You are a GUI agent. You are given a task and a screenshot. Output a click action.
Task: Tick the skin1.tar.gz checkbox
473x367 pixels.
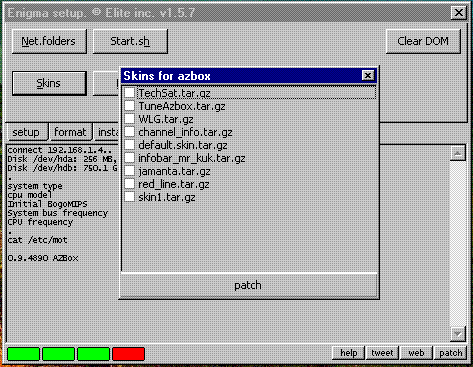tap(129, 197)
